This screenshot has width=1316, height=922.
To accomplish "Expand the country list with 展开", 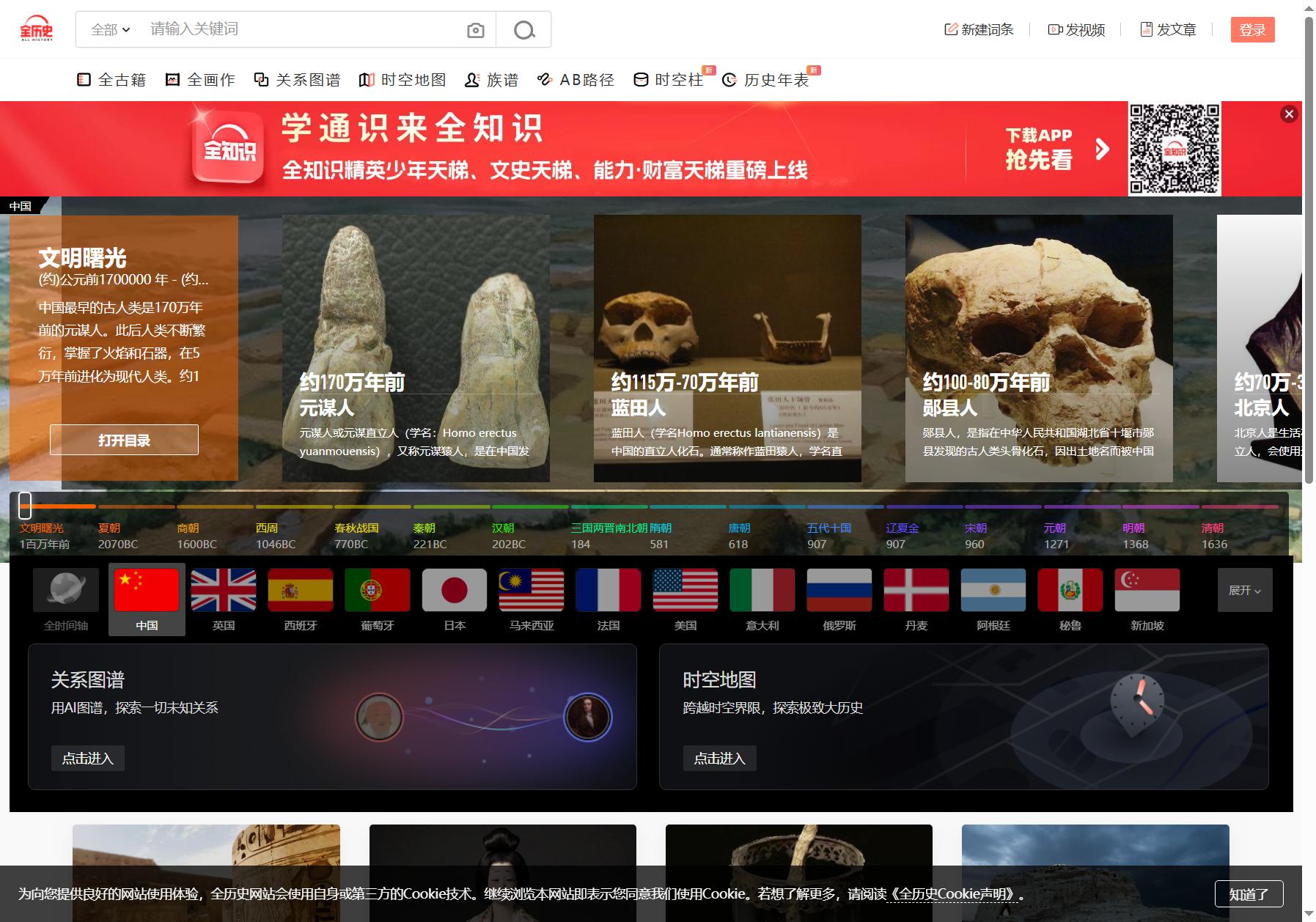I will 1245,590.
